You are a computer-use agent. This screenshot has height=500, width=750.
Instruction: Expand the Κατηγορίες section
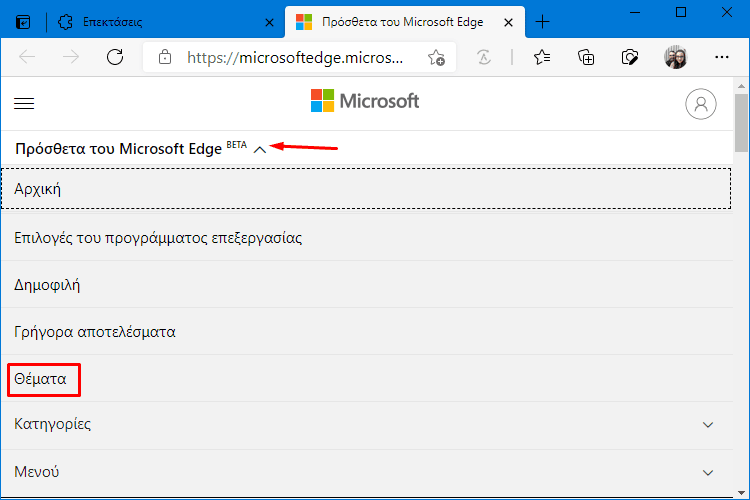pos(708,425)
